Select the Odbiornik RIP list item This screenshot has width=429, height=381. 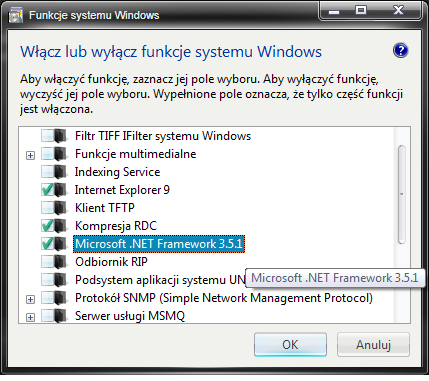click(x=111, y=262)
